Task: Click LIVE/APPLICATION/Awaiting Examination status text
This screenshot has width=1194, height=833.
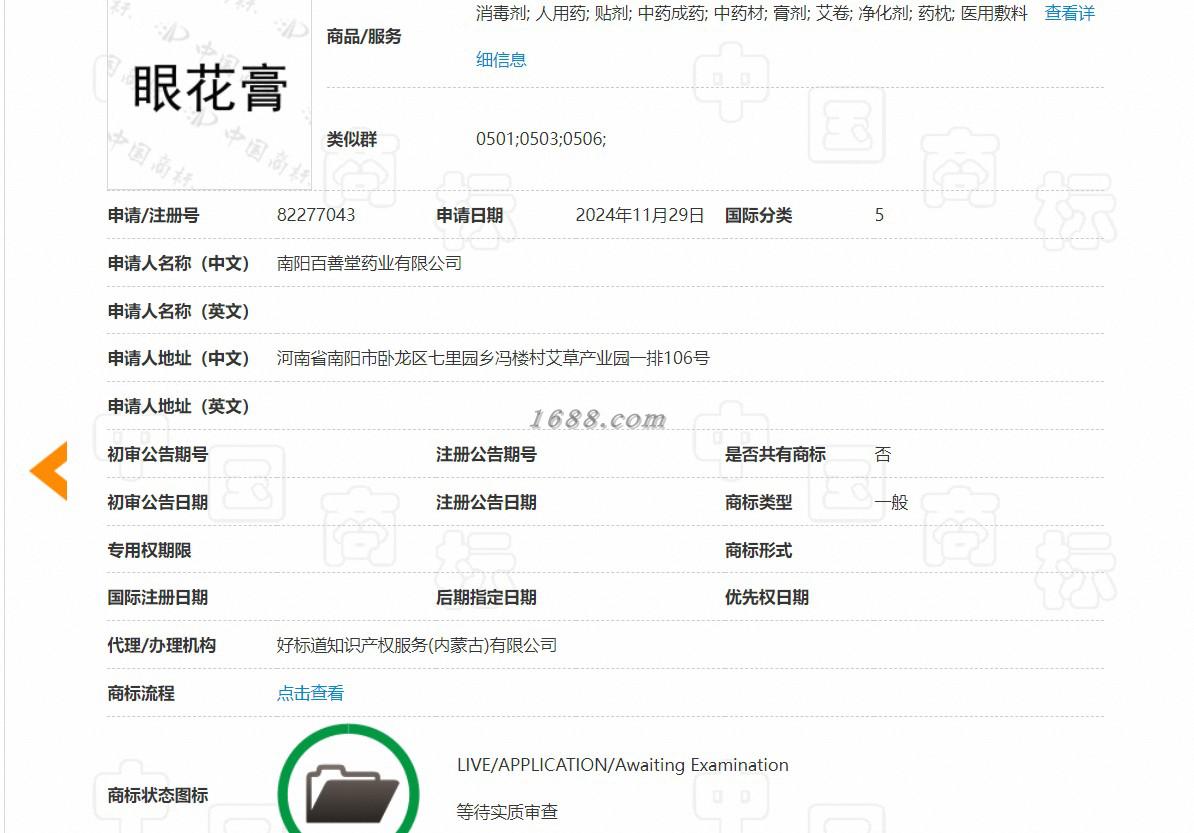Action: [623, 765]
